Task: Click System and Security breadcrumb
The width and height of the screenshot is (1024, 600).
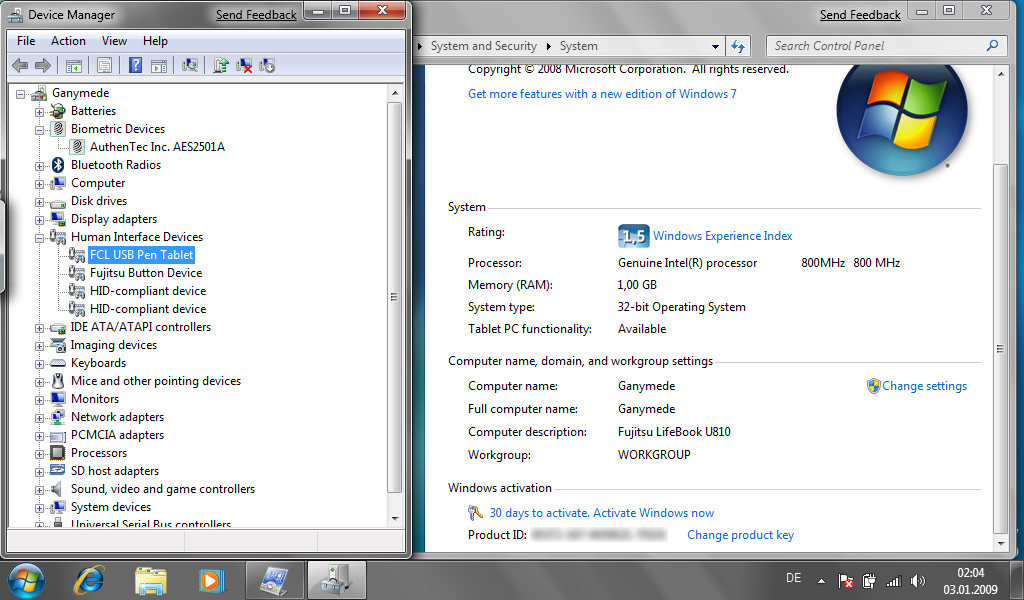Action: point(483,46)
